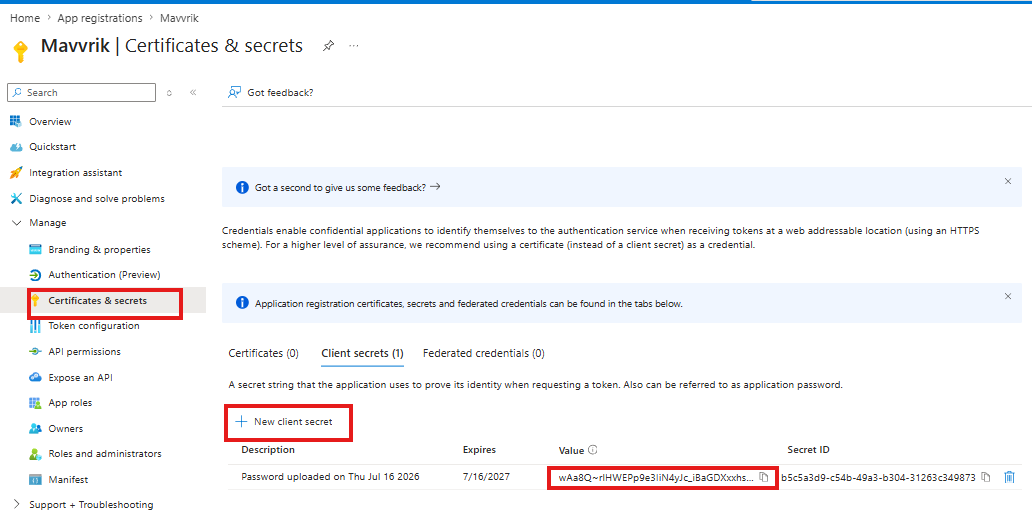The height and width of the screenshot is (521, 1032).
Task: Click the expand/collapse all arrows beside Search
Action: click(169, 93)
